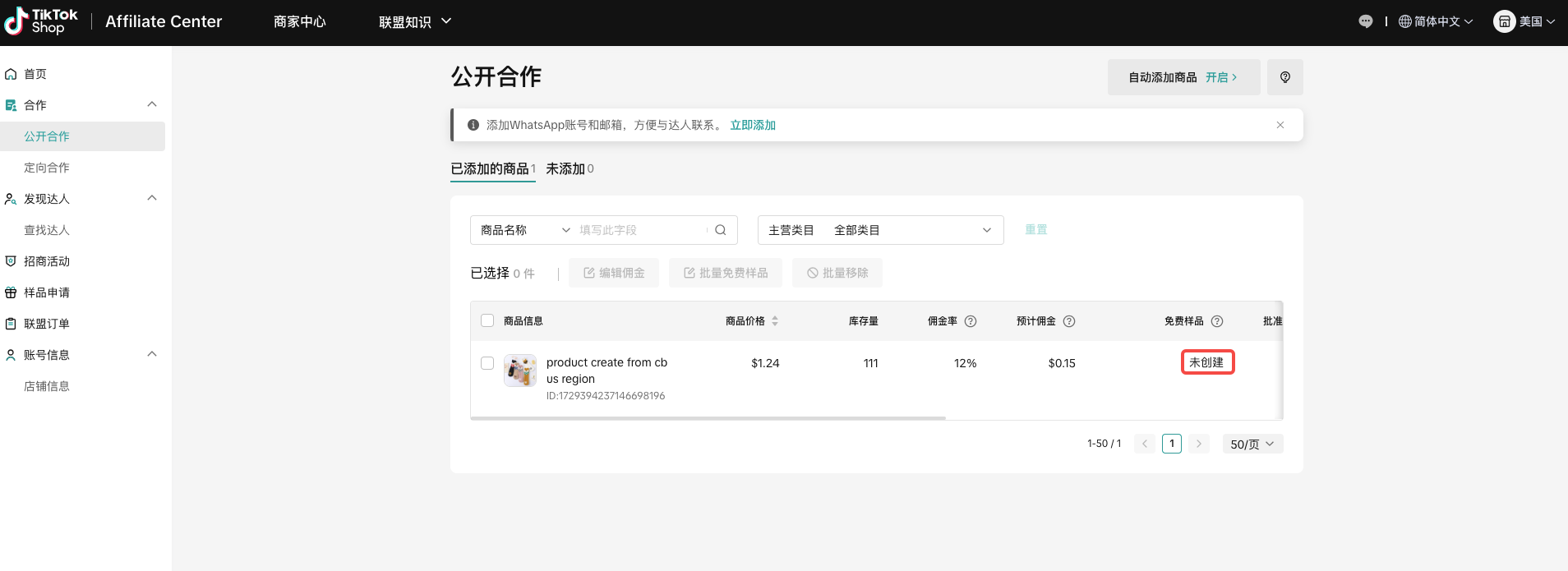Open the 商品名称 search type dropdown

524,230
